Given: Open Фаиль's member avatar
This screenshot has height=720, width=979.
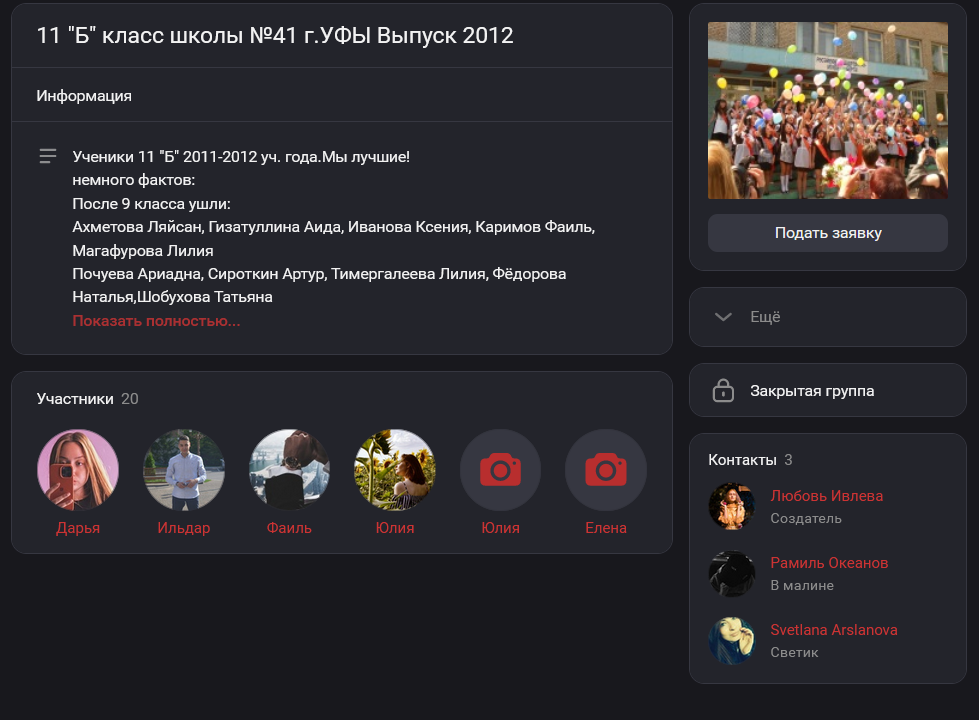Looking at the screenshot, I should click(289, 470).
